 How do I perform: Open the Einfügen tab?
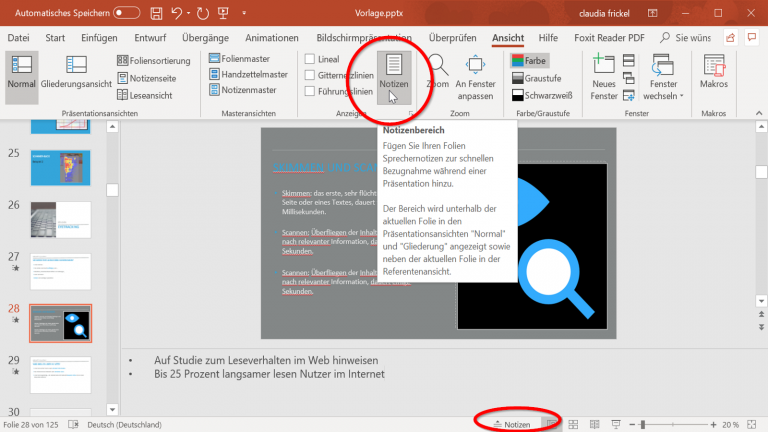point(99,38)
